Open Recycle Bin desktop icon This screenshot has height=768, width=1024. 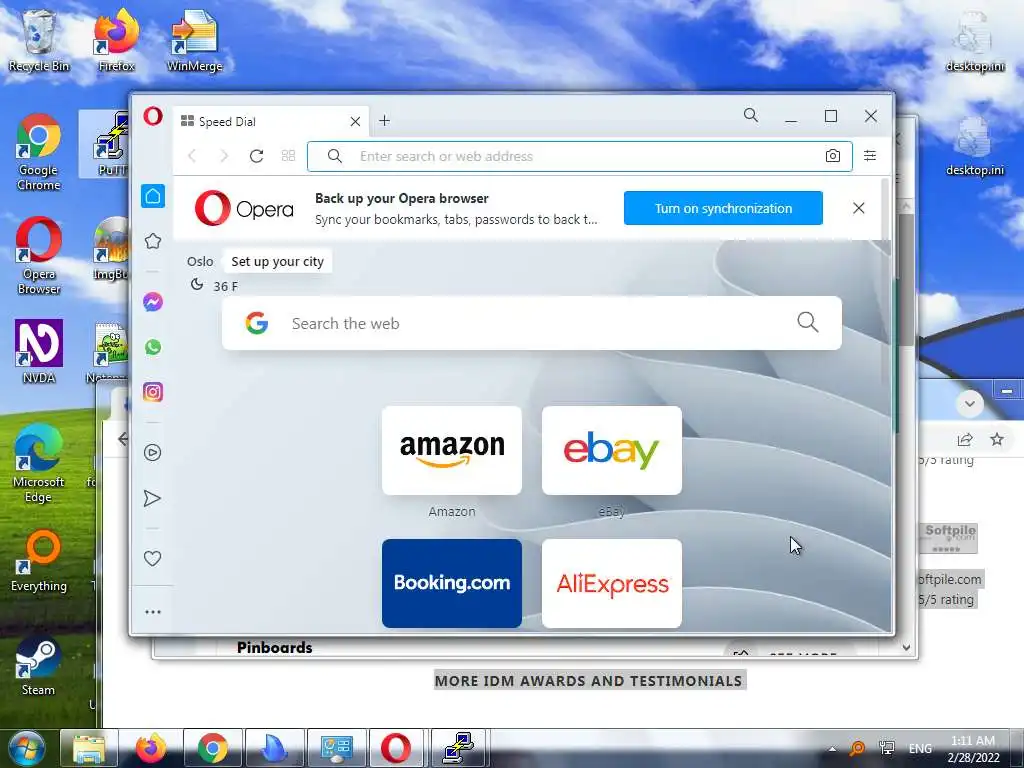point(39,40)
